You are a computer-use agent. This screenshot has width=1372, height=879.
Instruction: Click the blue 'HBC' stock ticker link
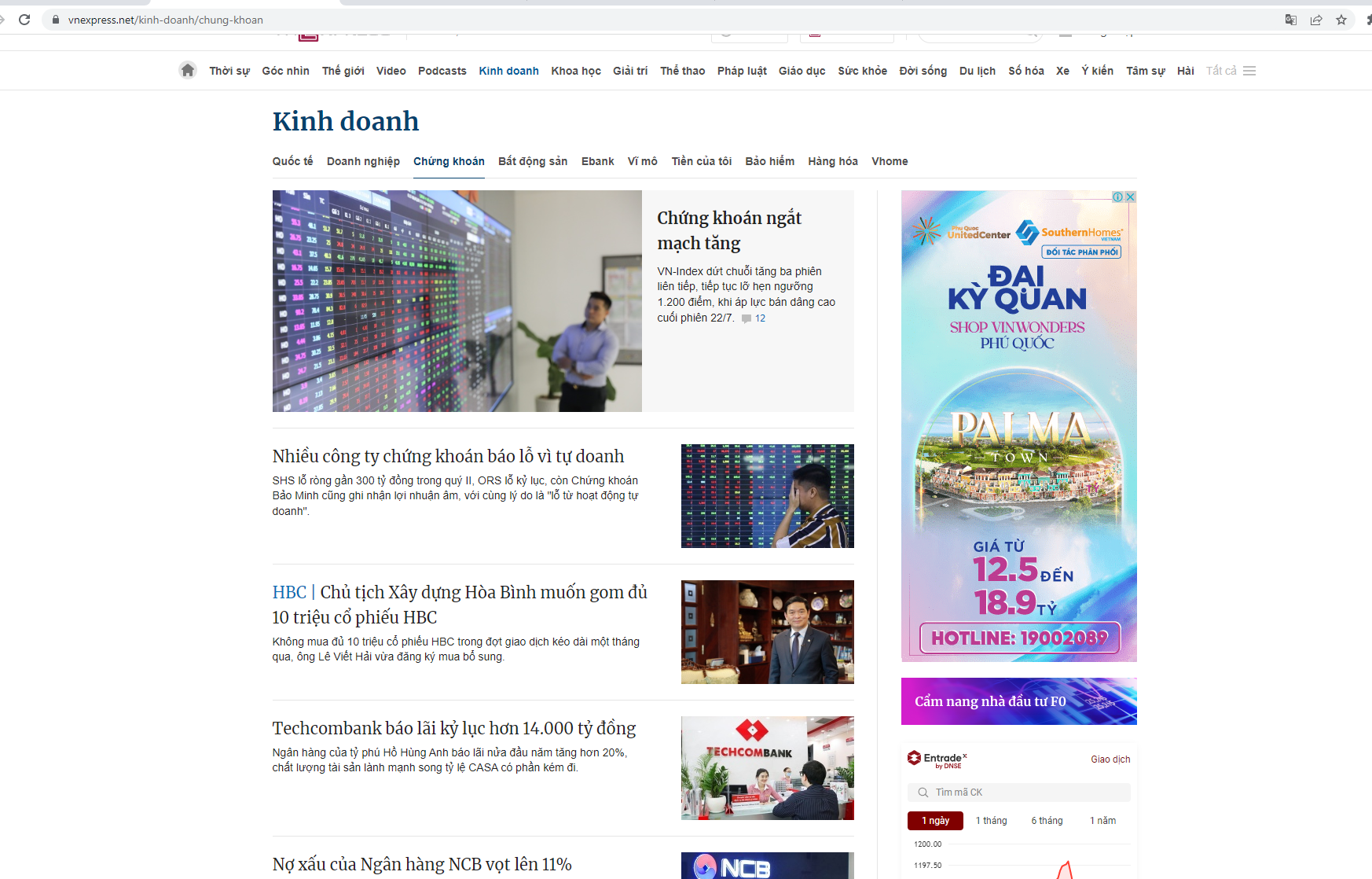(289, 592)
